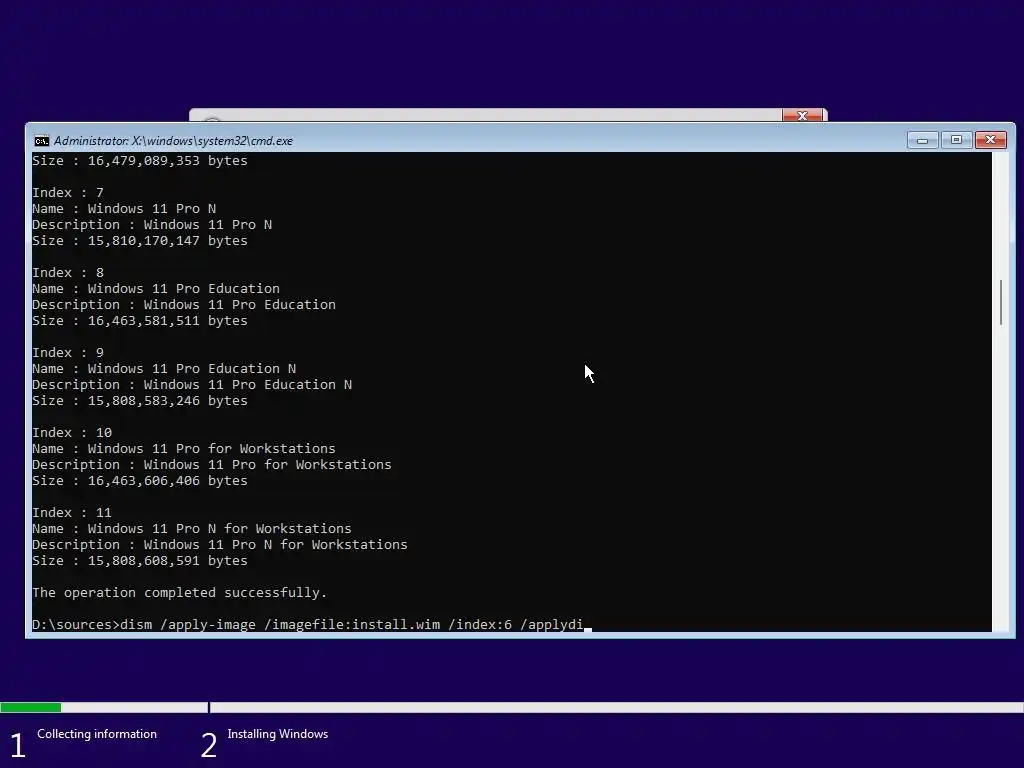
Task: Click 'Description : Windows 11 Pro Education N' line
Action: click(x=192, y=385)
